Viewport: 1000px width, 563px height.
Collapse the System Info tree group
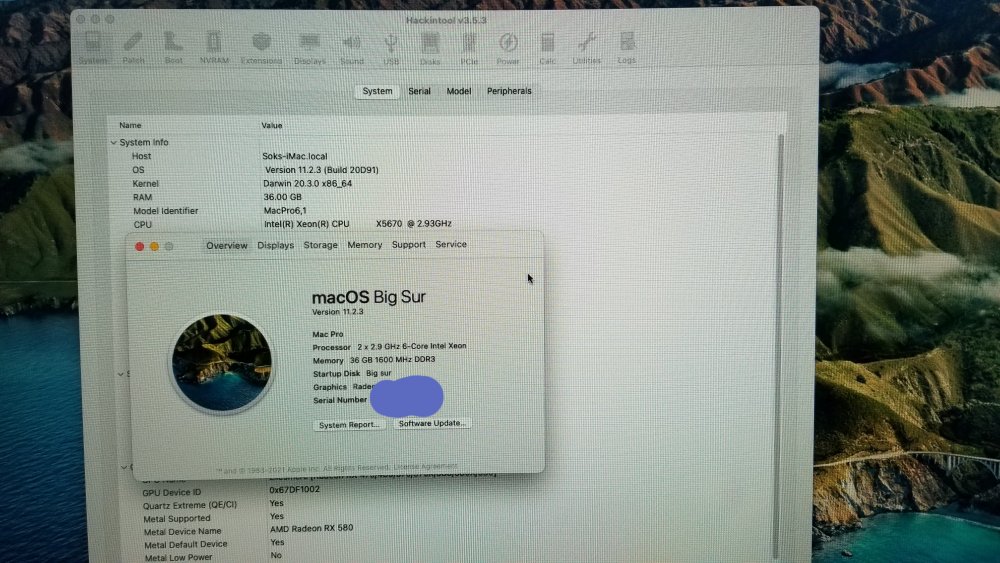click(114, 142)
